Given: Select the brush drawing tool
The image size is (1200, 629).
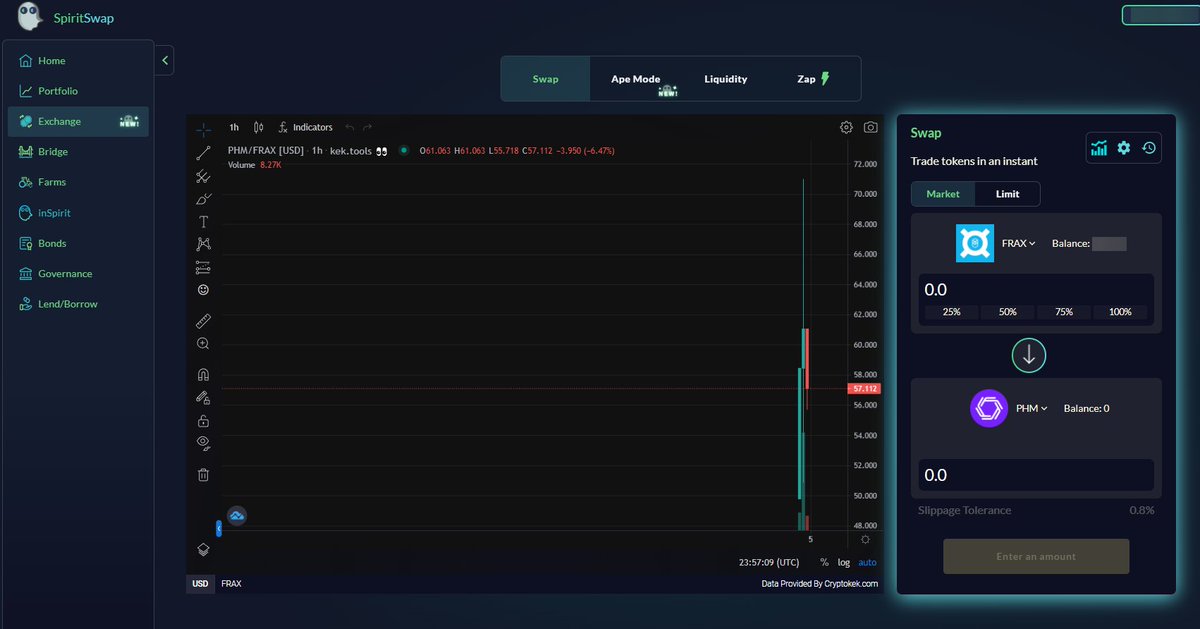Looking at the screenshot, I should click(x=203, y=199).
